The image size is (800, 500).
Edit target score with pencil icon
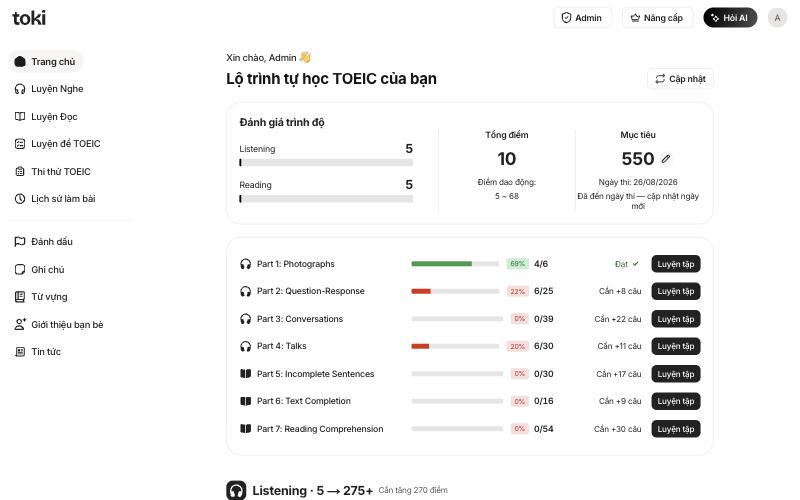pos(666,159)
